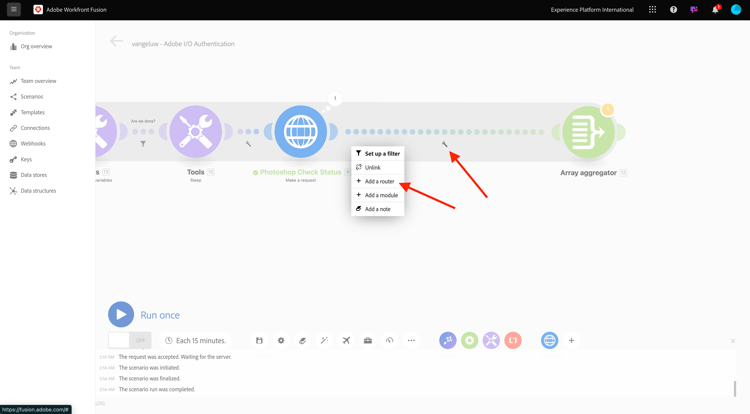Click the log panel scrollbar
This screenshot has height=414, width=750.
click(735, 389)
